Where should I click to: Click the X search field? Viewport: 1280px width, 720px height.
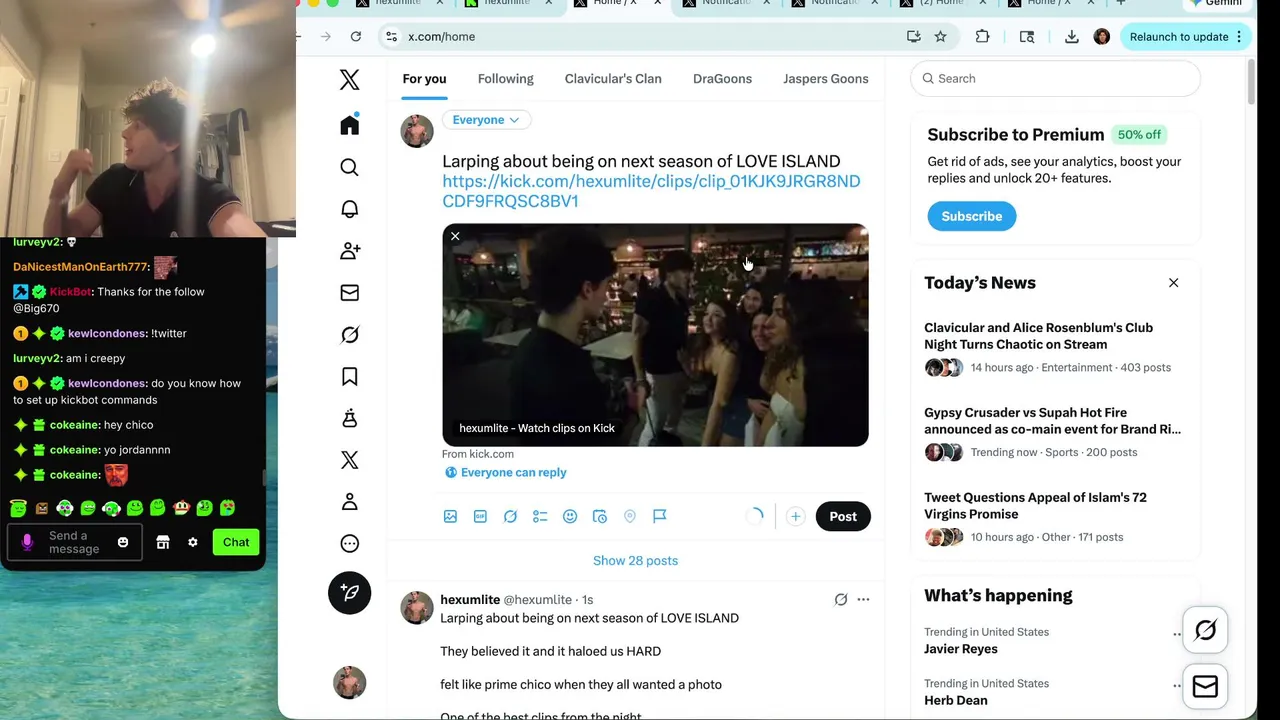coord(1055,79)
